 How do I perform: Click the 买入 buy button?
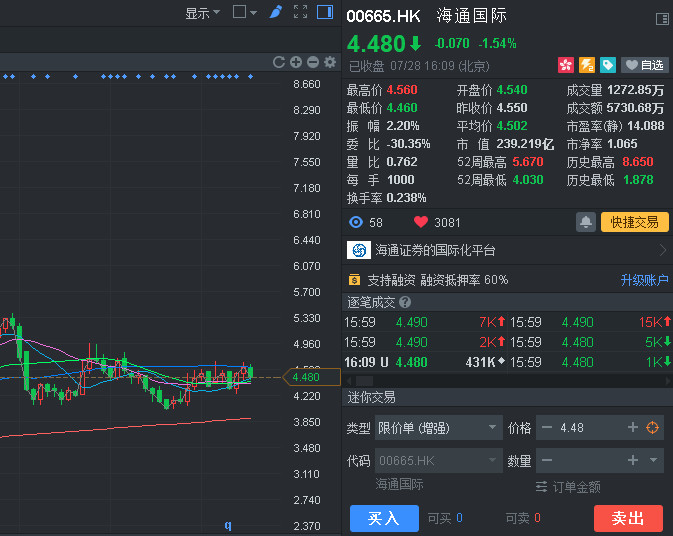coord(384,518)
